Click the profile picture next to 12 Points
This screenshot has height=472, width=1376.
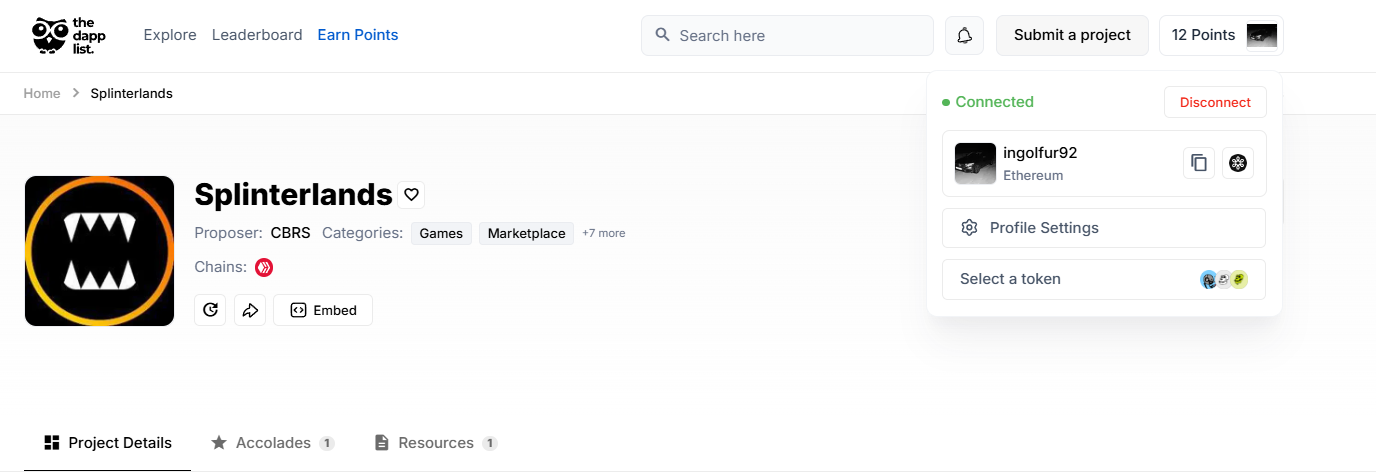coord(1261,35)
